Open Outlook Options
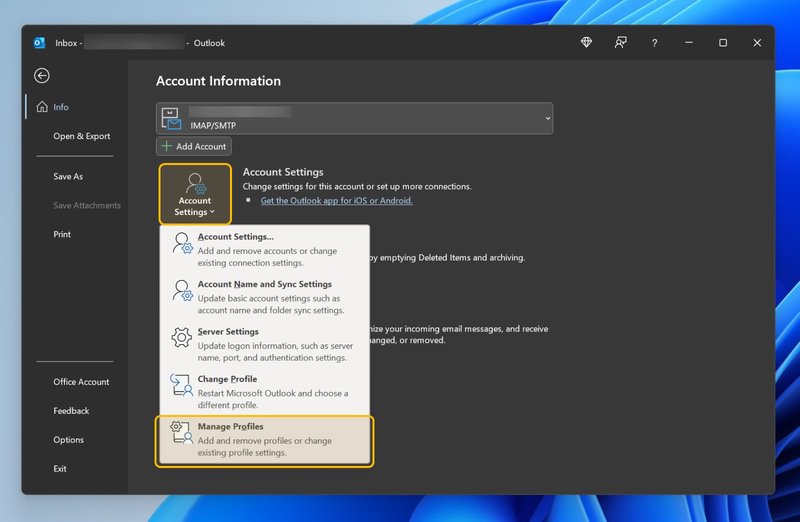The height and width of the screenshot is (522, 800). coord(68,440)
